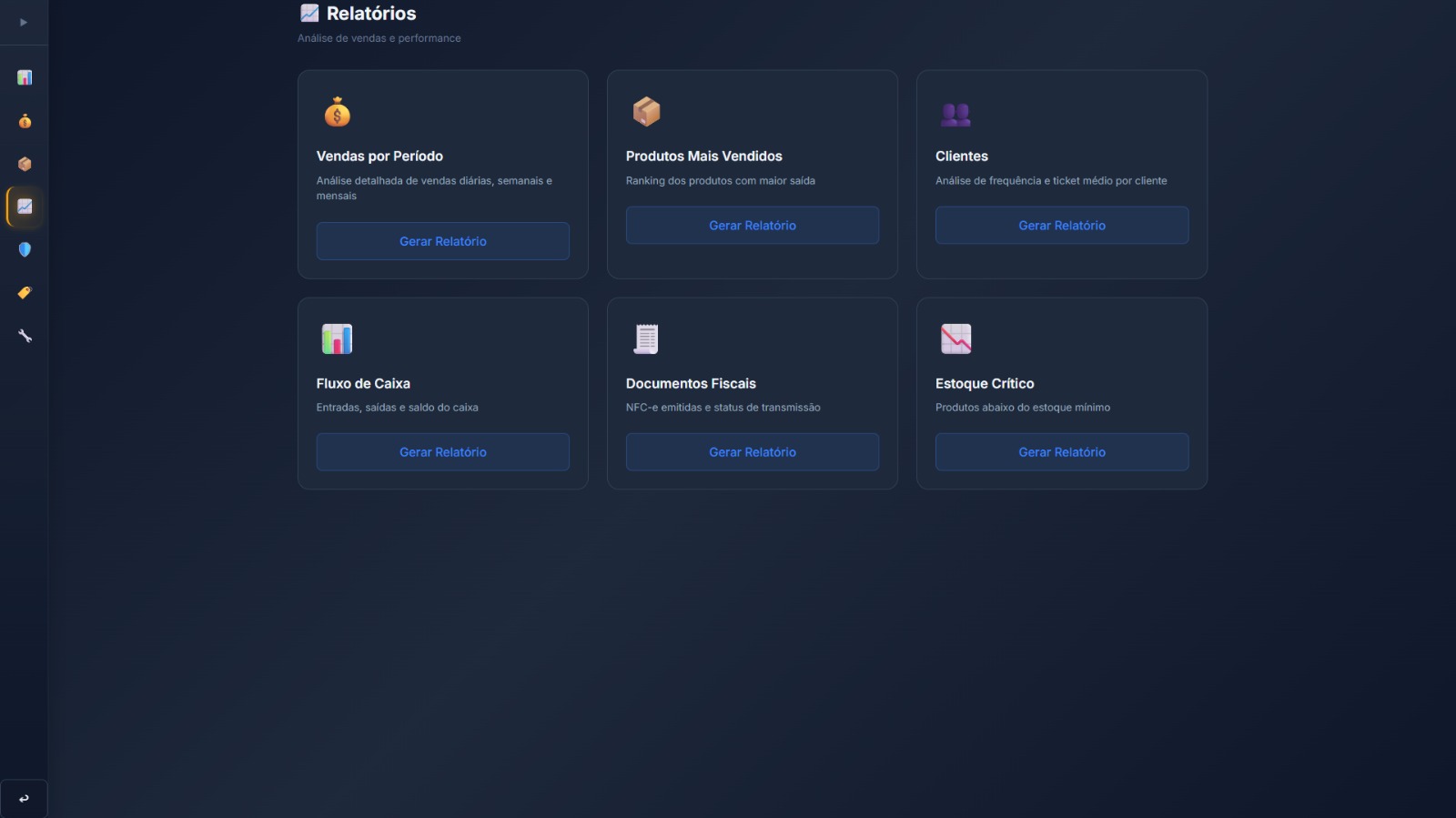Viewport: 1456px width, 818px height.
Task: Click 'Ranking dos produtos com maior saída' text
Action: point(721,181)
